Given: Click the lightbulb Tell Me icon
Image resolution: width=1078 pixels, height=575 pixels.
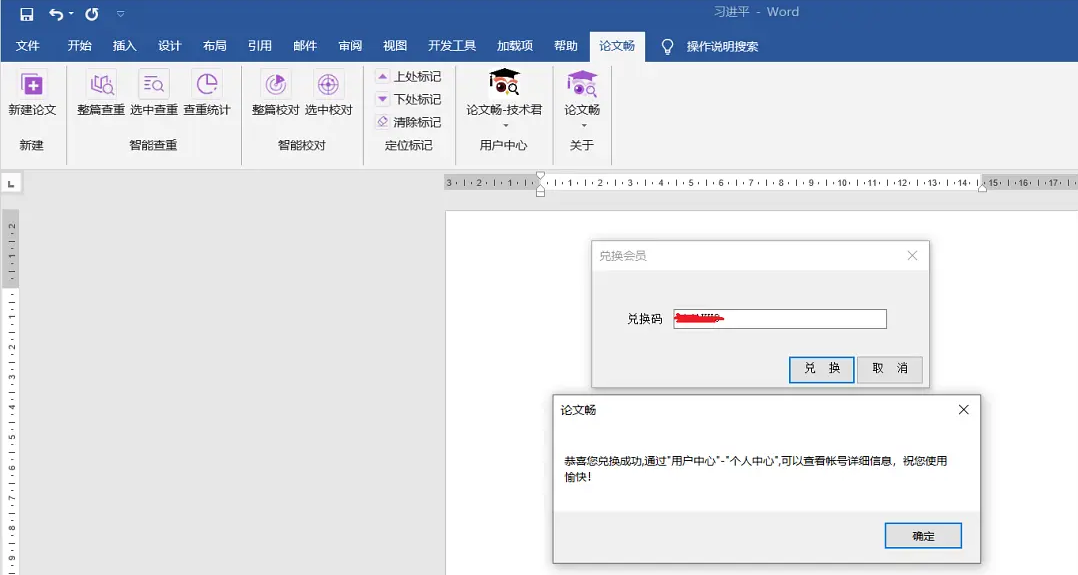Looking at the screenshot, I should point(667,47).
